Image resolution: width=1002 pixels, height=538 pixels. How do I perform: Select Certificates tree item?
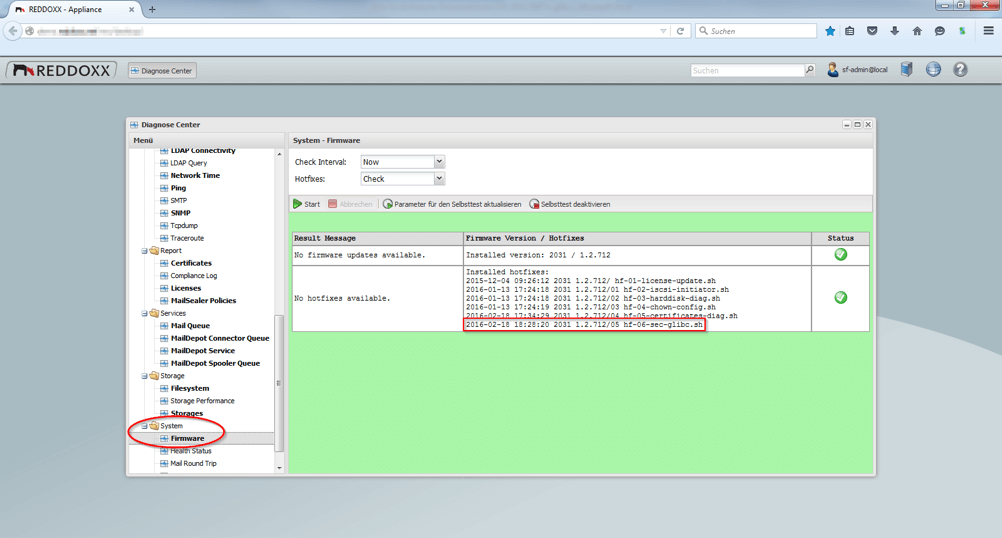[191, 263]
